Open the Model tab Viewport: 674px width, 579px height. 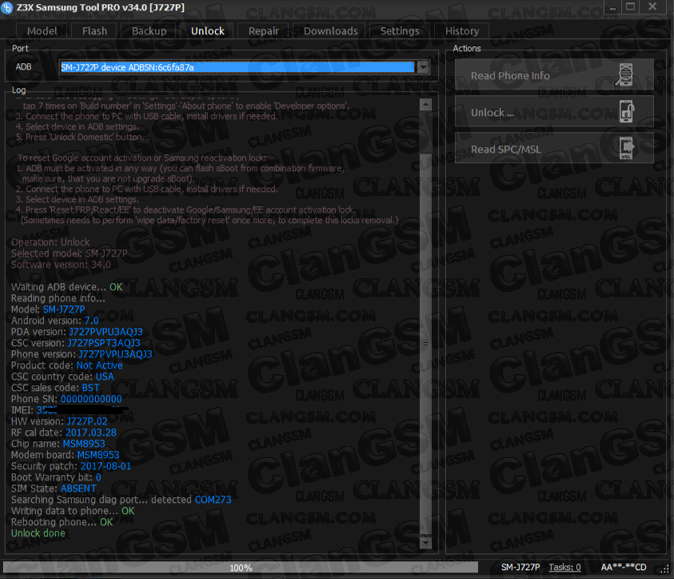coord(42,31)
